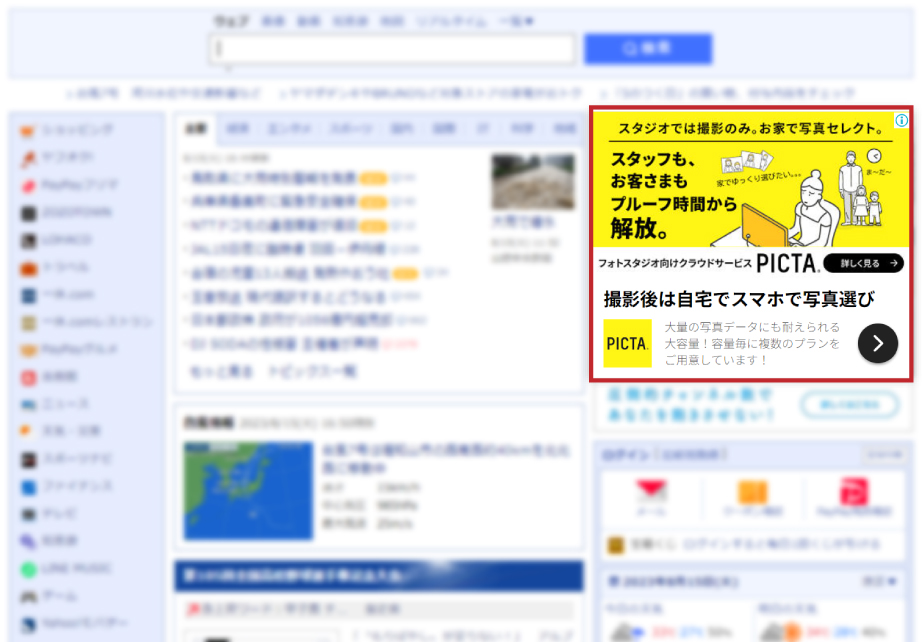Screen dimensions: 922x642
Task: Open the top news photo thumbnail
Action: pyautogui.click(x=533, y=182)
